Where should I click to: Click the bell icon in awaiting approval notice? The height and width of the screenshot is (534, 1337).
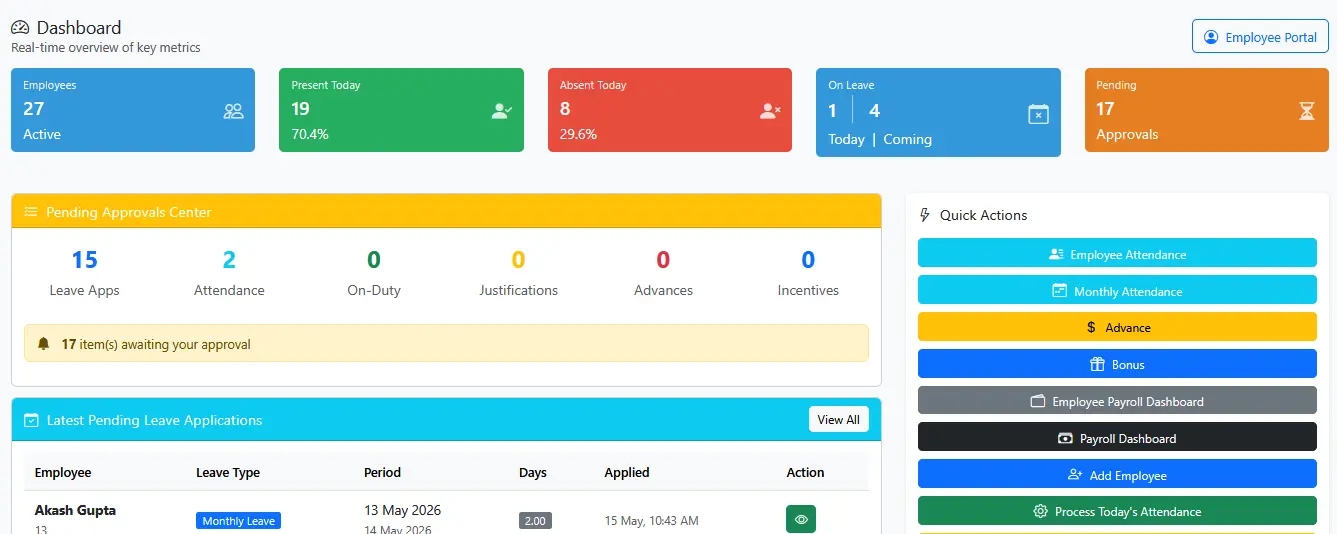(x=43, y=344)
